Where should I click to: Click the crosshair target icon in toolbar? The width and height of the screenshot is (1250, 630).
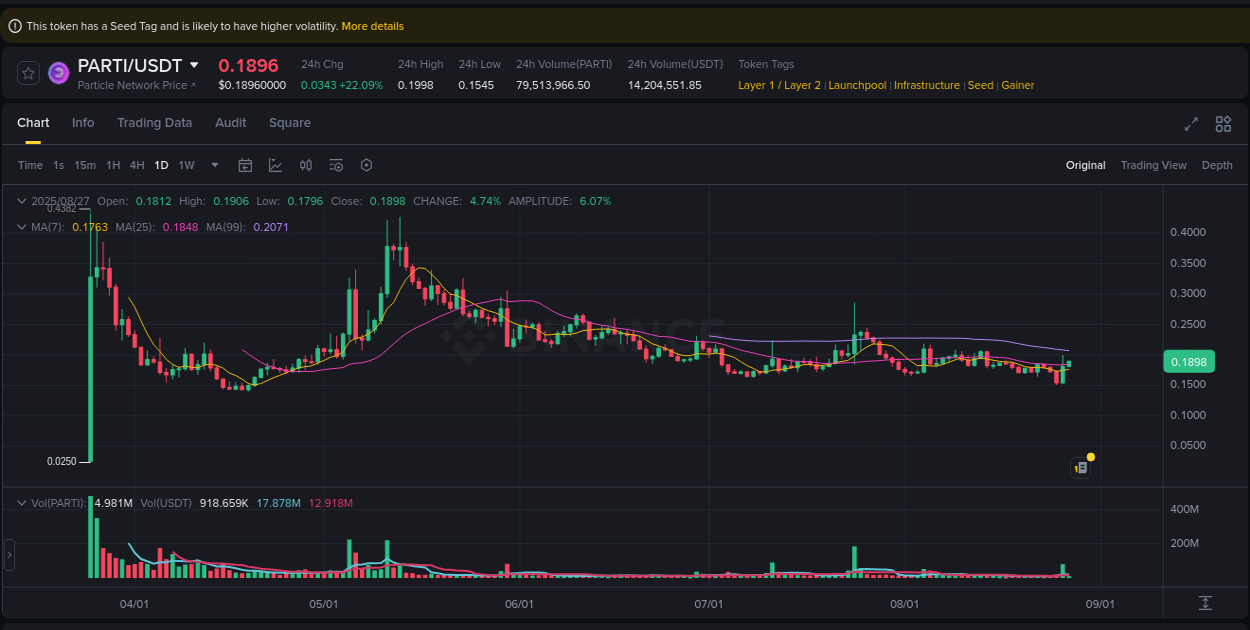[x=366, y=165]
